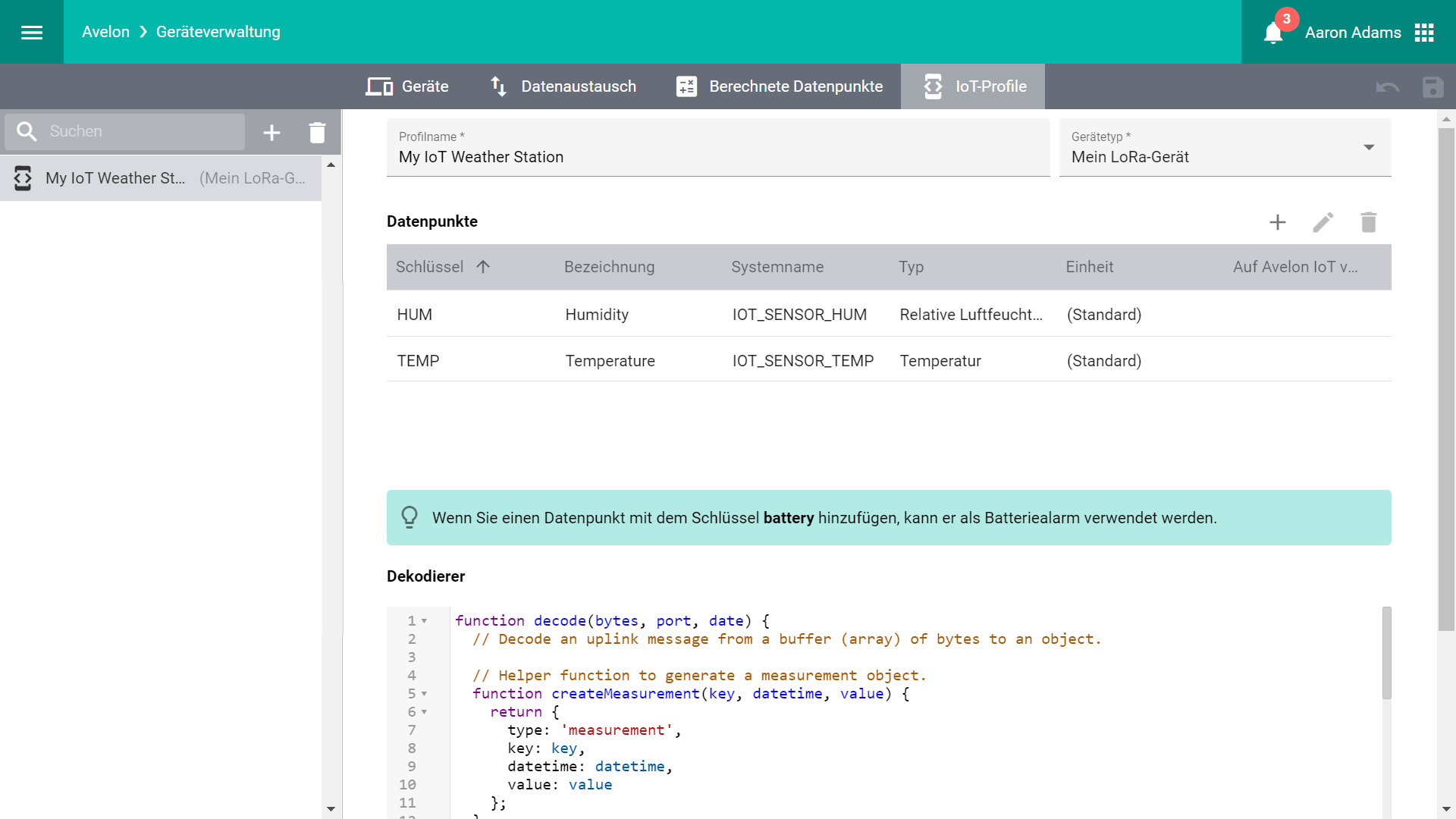The height and width of the screenshot is (819, 1456).
Task: Switch to Berechnete Datenpunkte tab
Action: click(x=779, y=86)
